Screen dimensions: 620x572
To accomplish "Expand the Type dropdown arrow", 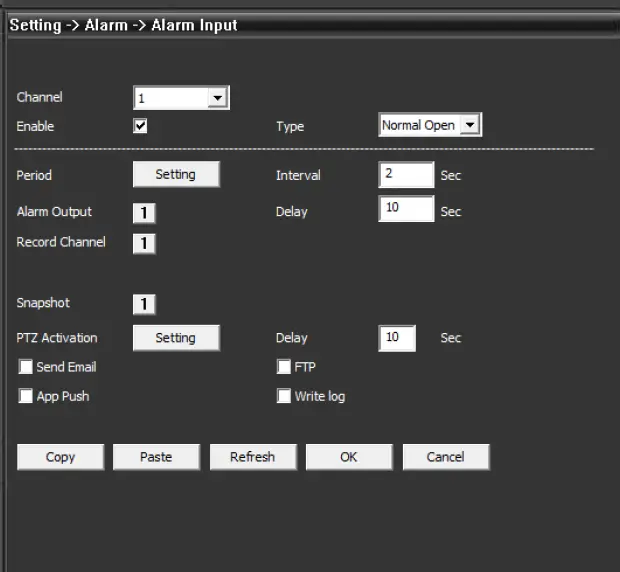I will (x=471, y=126).
